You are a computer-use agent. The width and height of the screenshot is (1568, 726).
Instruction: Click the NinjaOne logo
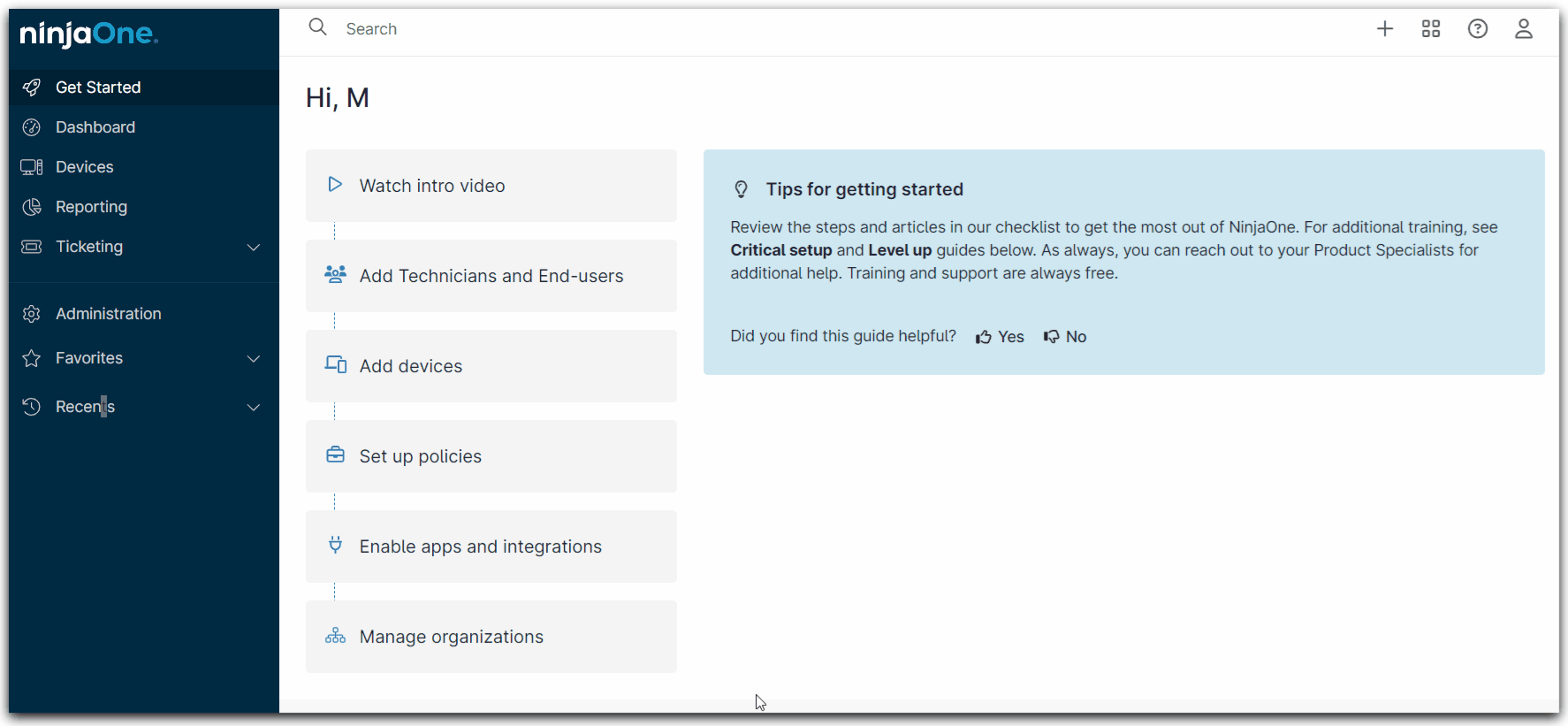pyautogui.click(x=88, y=34)
